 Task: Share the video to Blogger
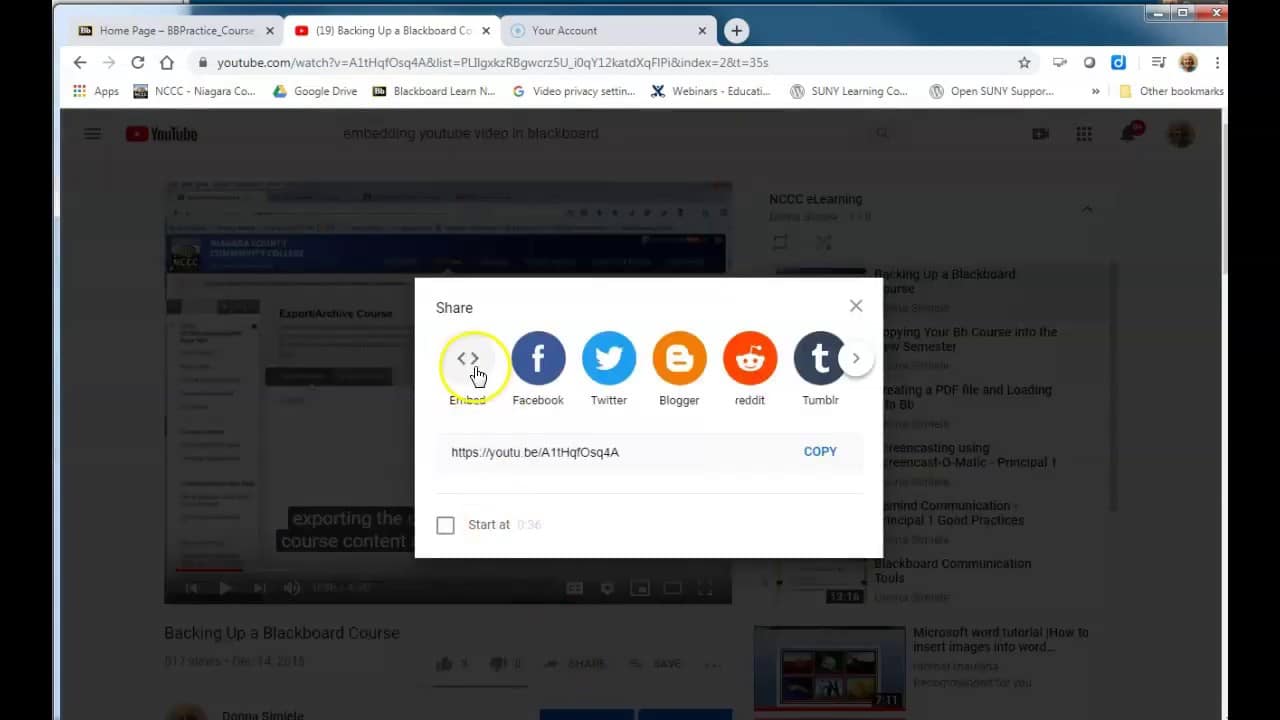click(679, 358)
